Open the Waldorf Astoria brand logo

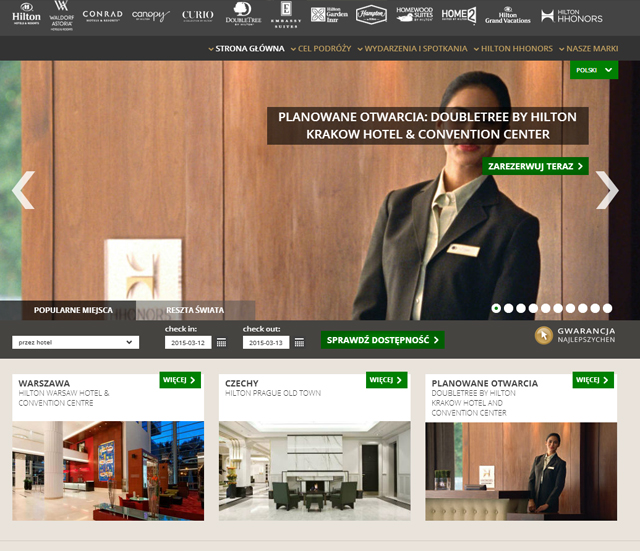click(62, 16)
